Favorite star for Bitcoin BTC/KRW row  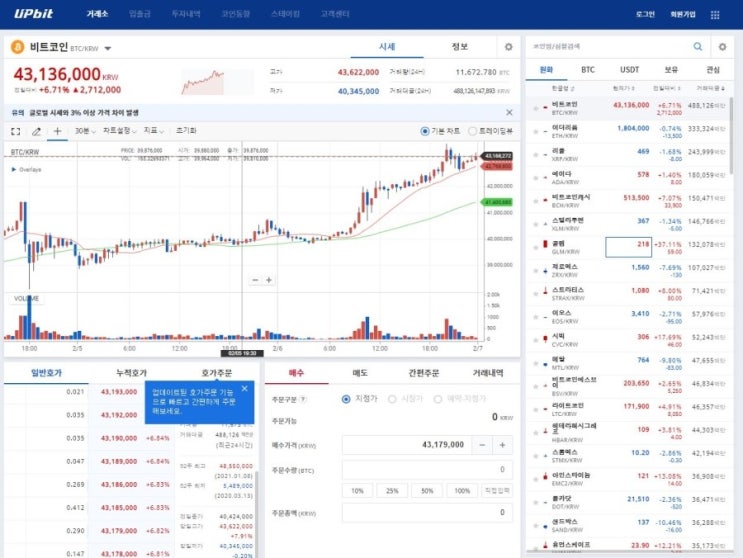point(536,108)
